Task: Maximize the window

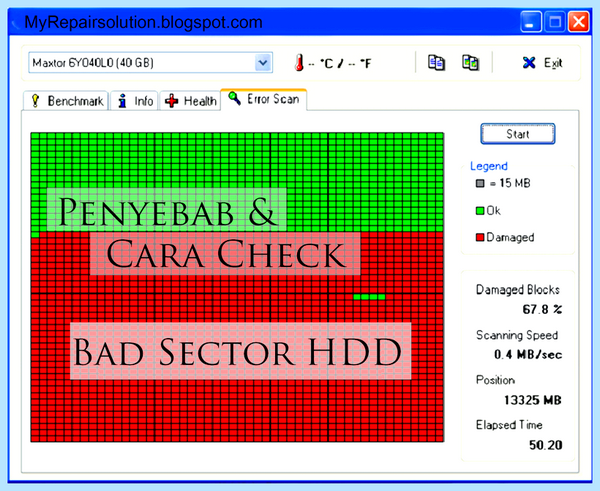Action: 554,22
